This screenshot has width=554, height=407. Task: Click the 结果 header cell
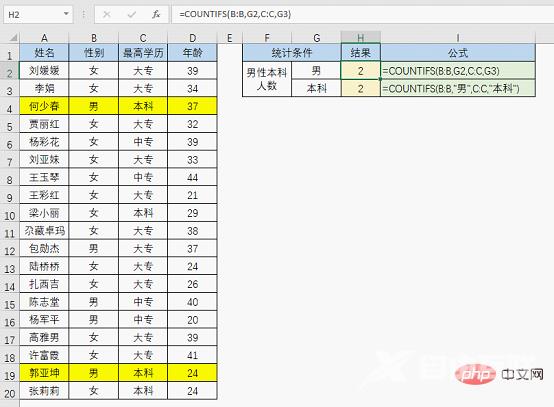coord(360,53)
